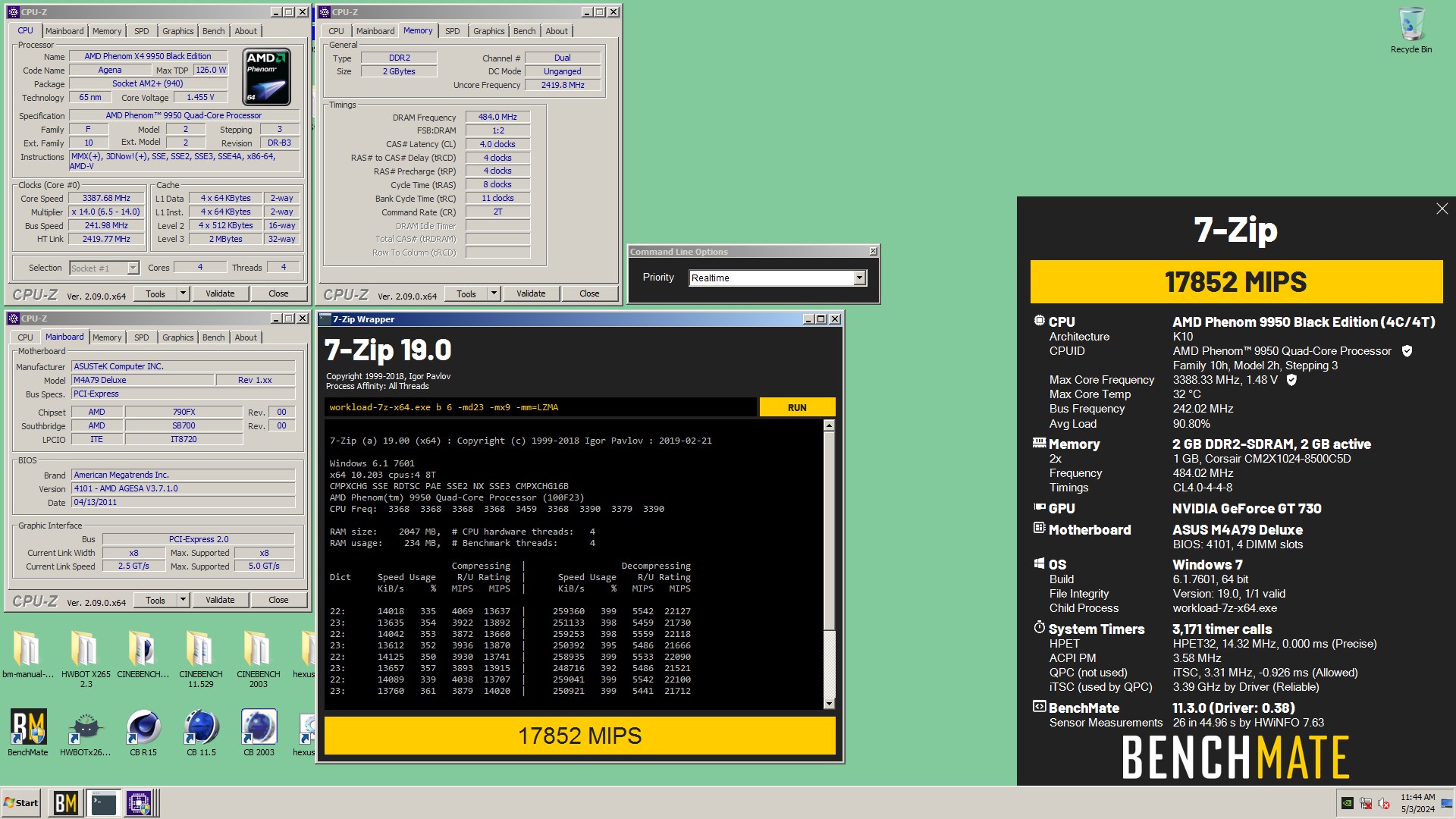Click RUN in the 7-Zip Wrapper
Image resolution: width=1456 pixels, height=819 pixels.
click(x=797, y=407)
